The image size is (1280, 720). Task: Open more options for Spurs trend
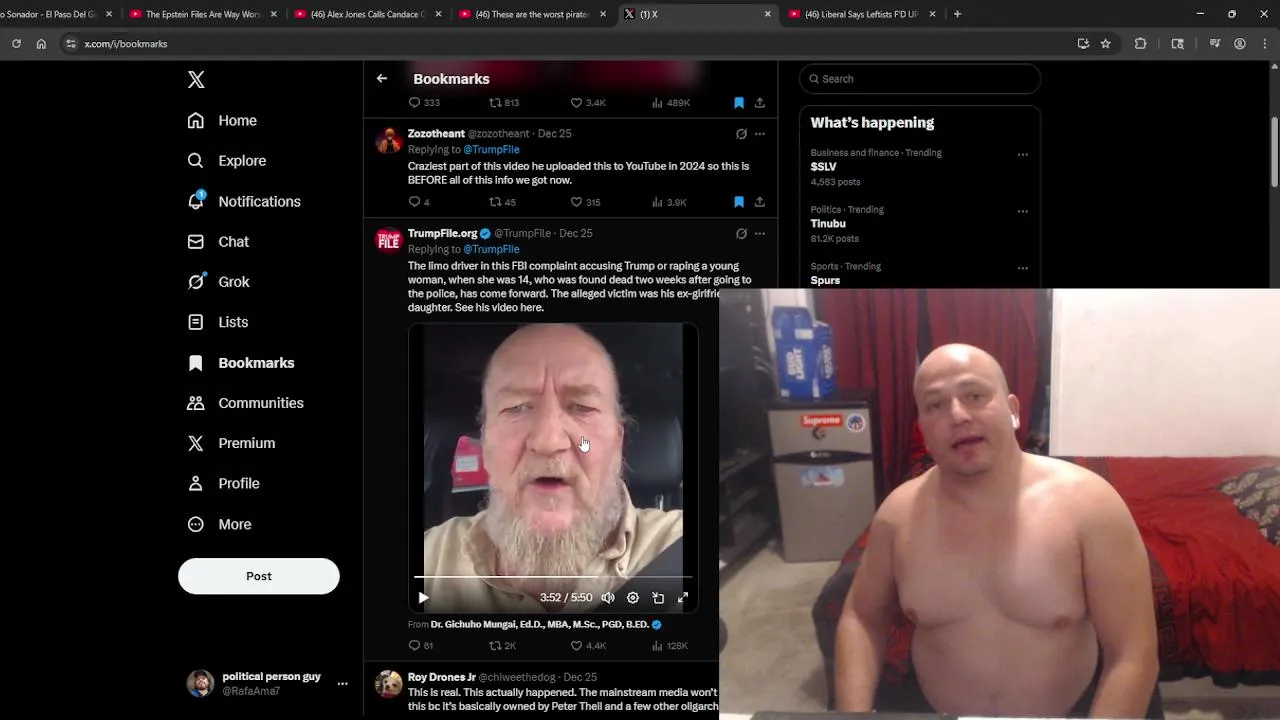[1023, 268]
